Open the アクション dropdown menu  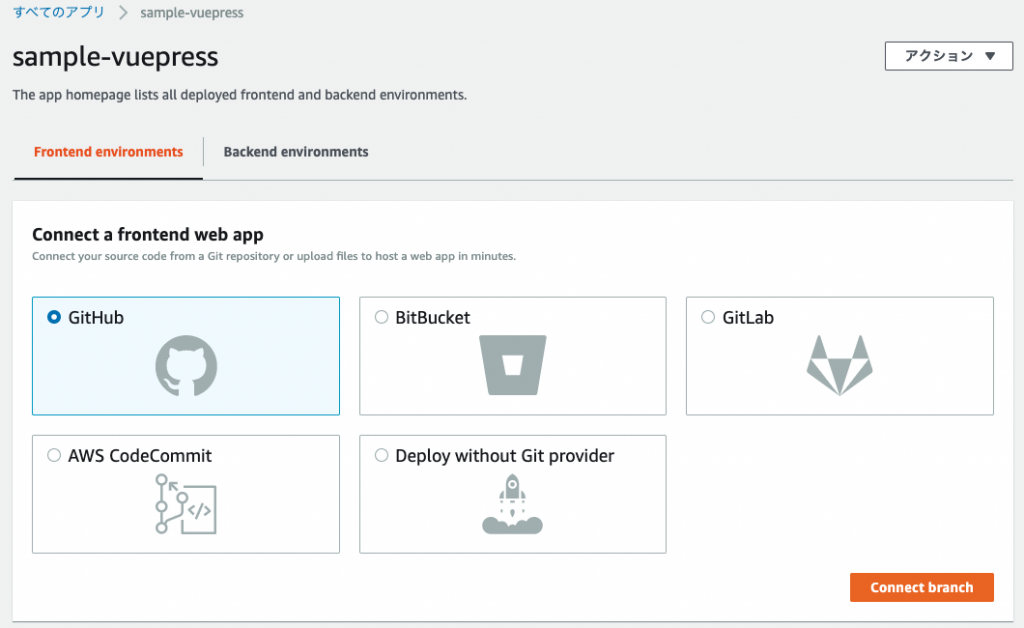click(949, 56)
